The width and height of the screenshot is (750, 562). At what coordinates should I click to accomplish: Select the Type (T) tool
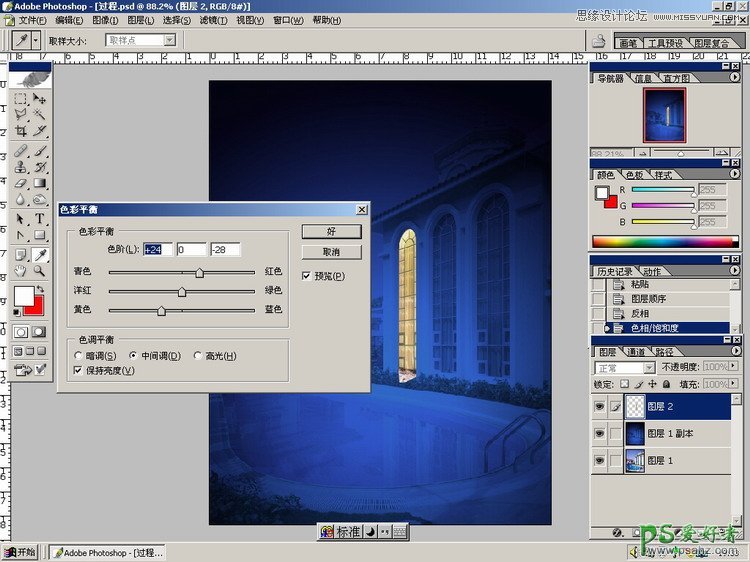pyautogui.click(x=40, y=219)
